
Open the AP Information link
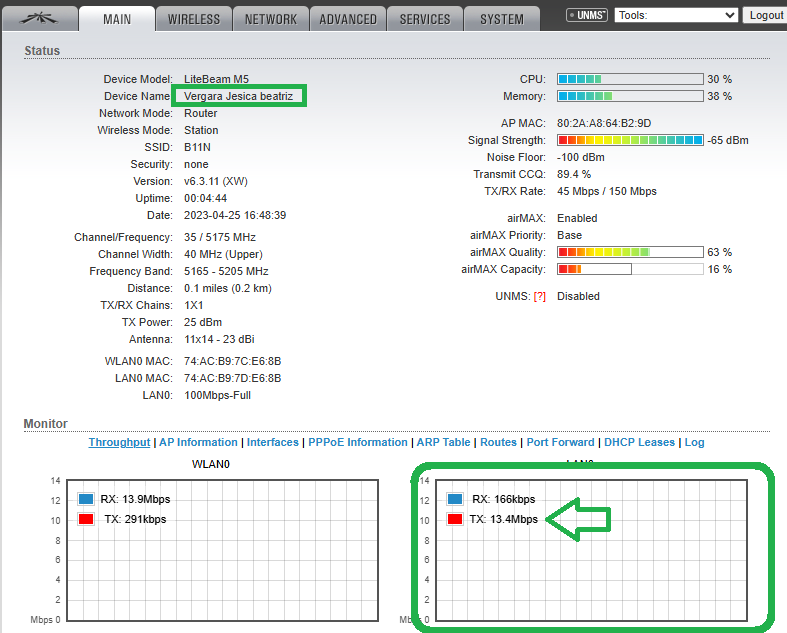coord(198,442)
